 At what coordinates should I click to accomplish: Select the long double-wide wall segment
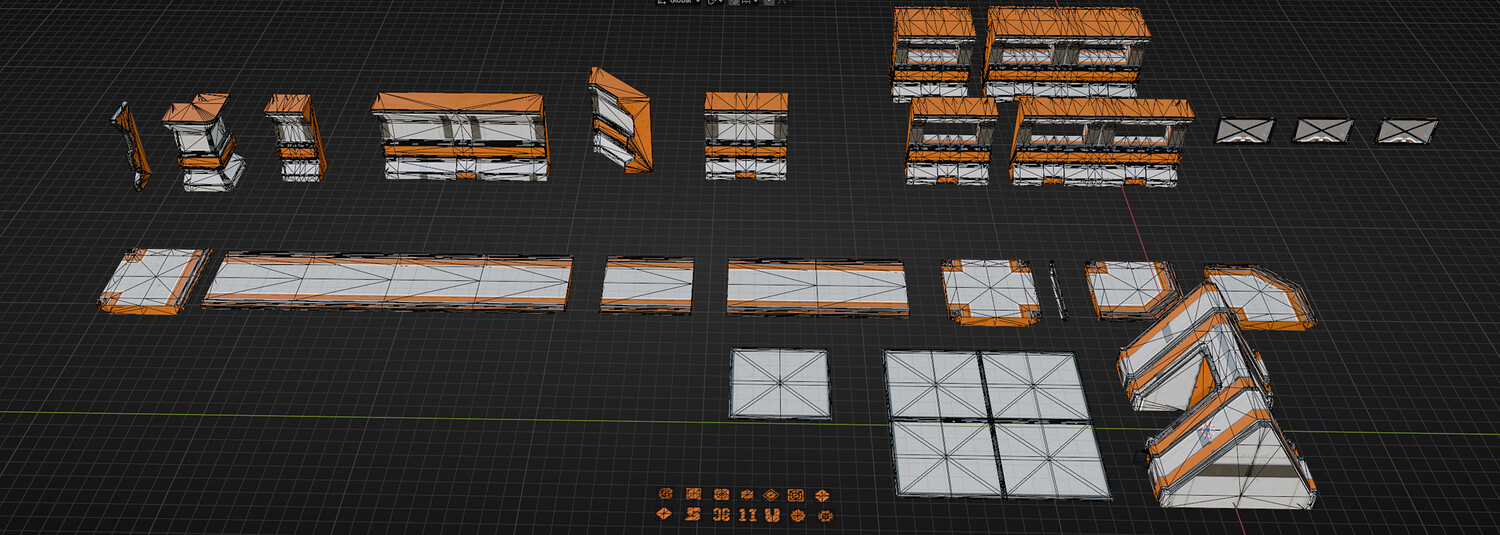tap(462, 136)
